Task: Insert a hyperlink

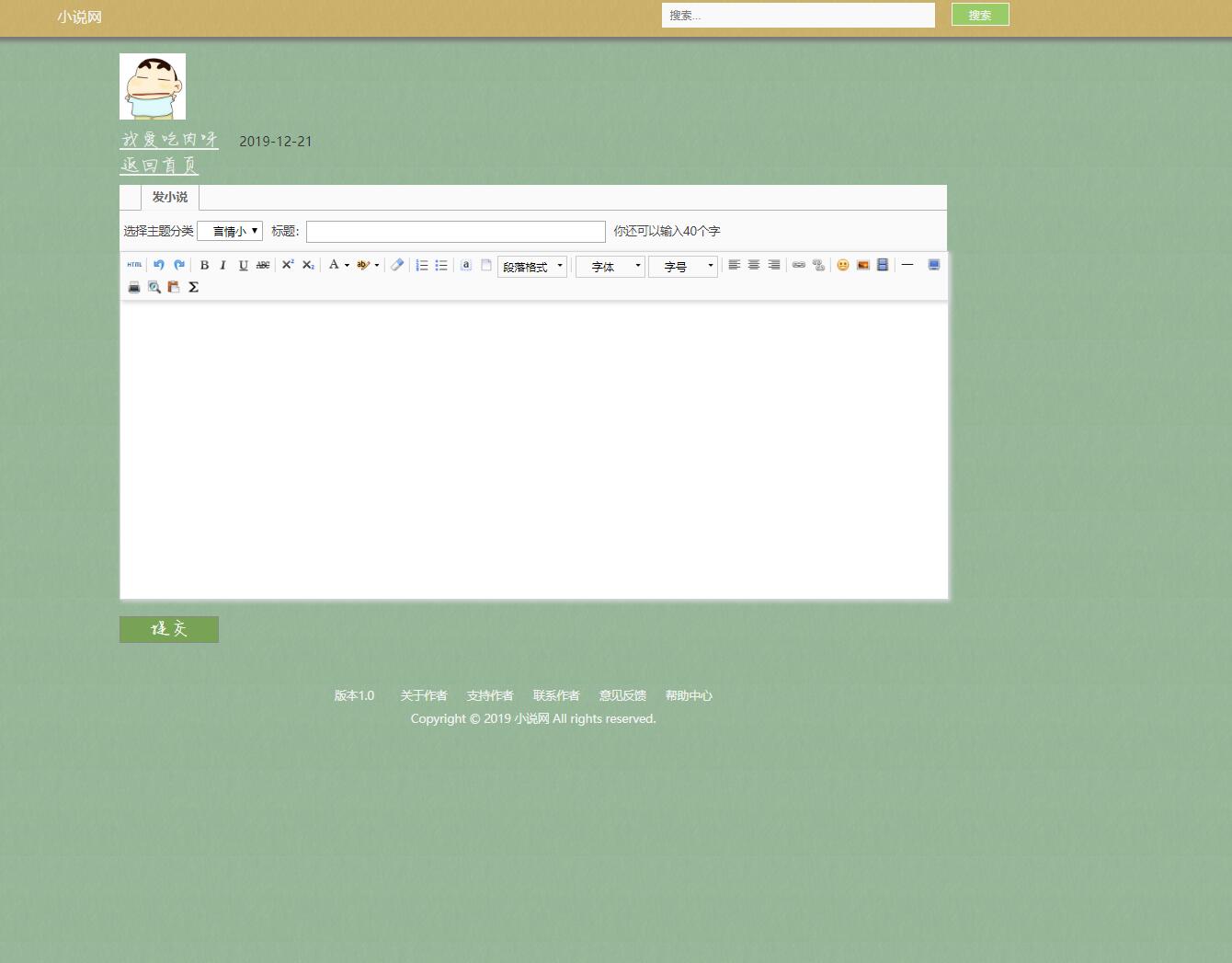Action: pyautogui.click(x=799, y=265)
